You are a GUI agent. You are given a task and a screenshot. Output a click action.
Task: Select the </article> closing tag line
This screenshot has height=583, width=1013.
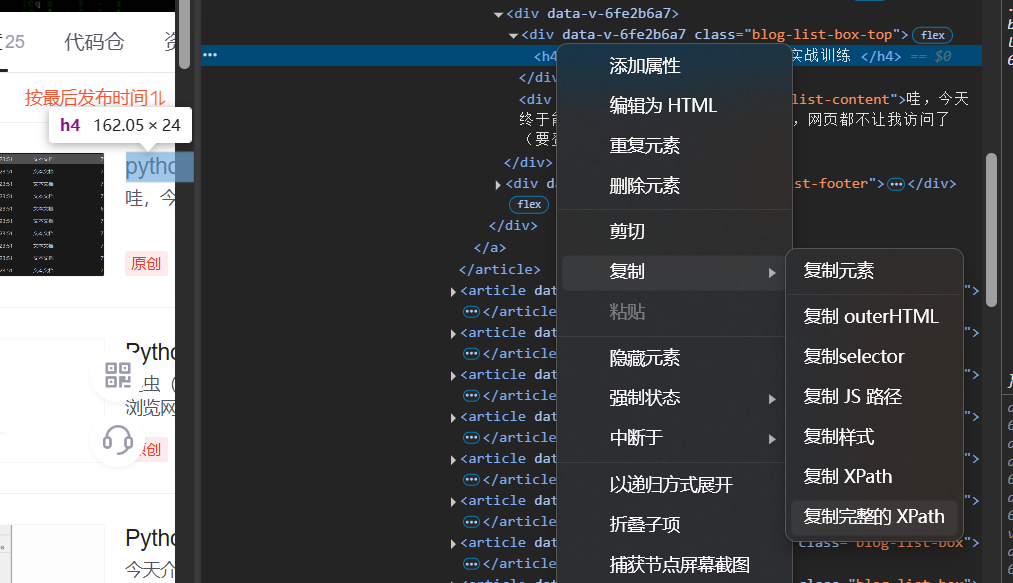(499, 270)
